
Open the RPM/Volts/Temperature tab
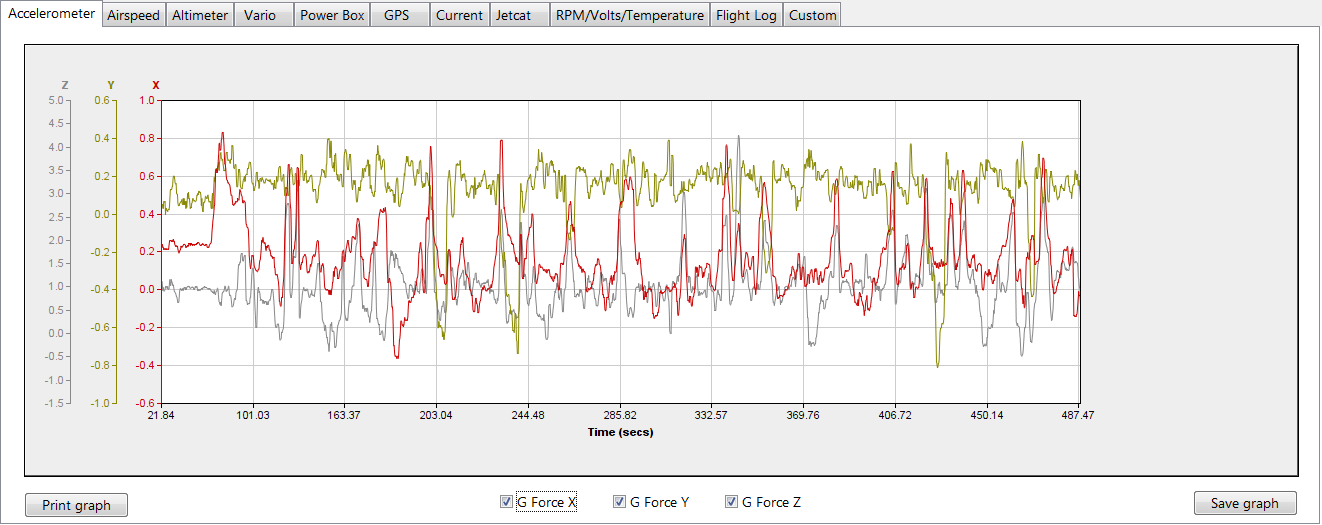(x=630, y=15)
